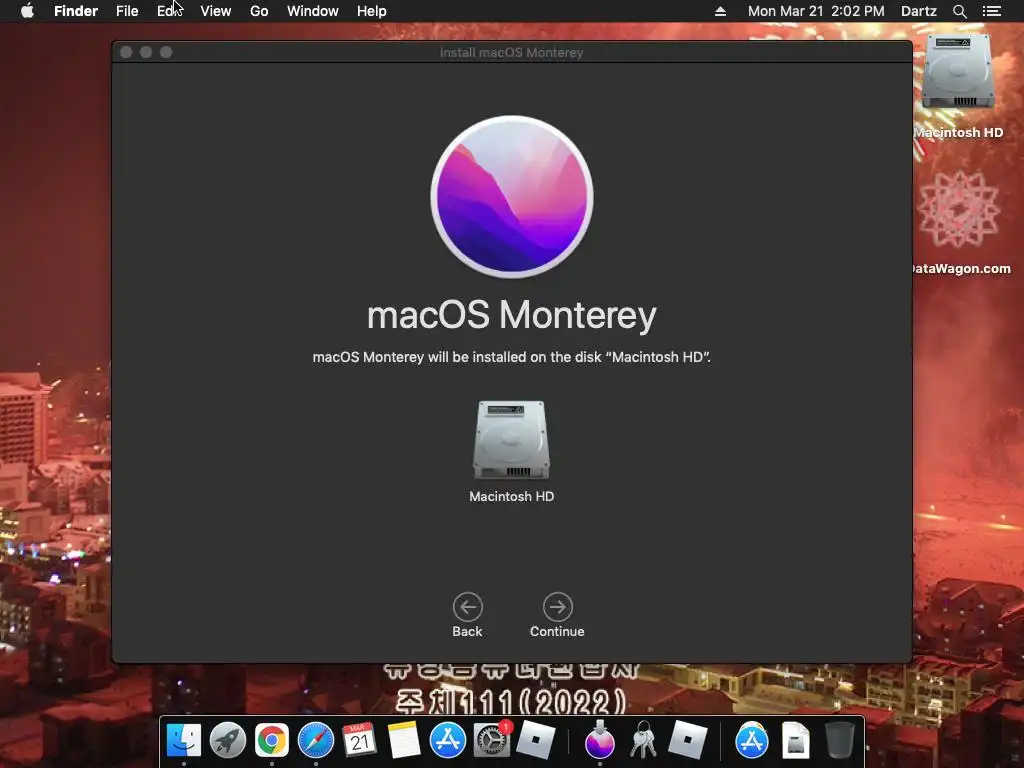Open the Finder menu
1024x768 pixels.
(x=76, y=11)
